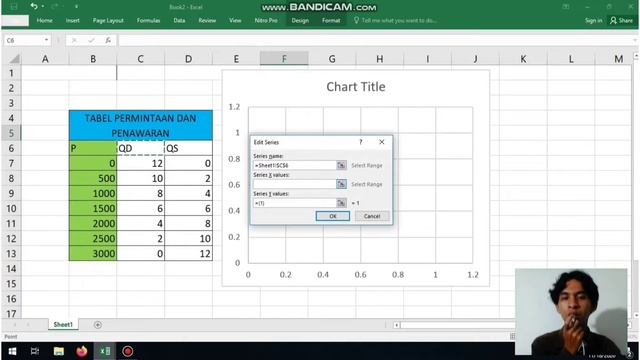Click the Excel taskbar icon
The width and height of the screenshot is (640, 360).
tap(105, 351)
